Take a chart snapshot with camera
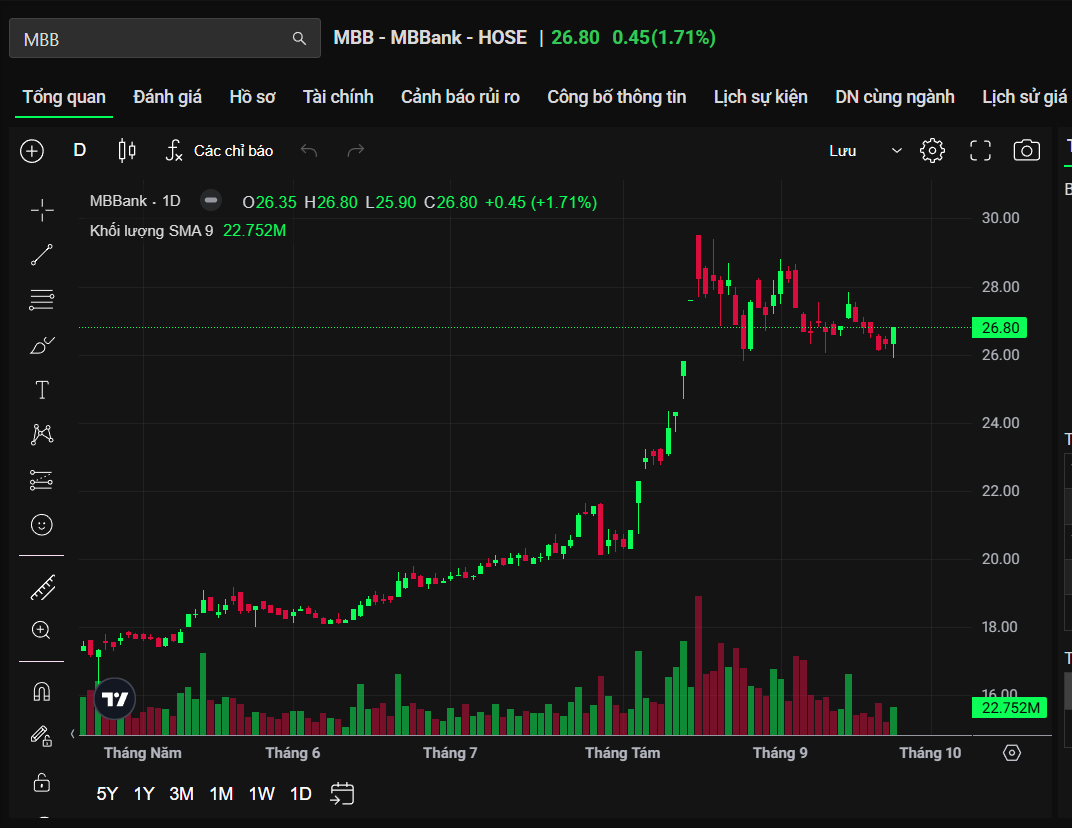Viewport: 1072px width, 828px height. [x=1026, y=150]
